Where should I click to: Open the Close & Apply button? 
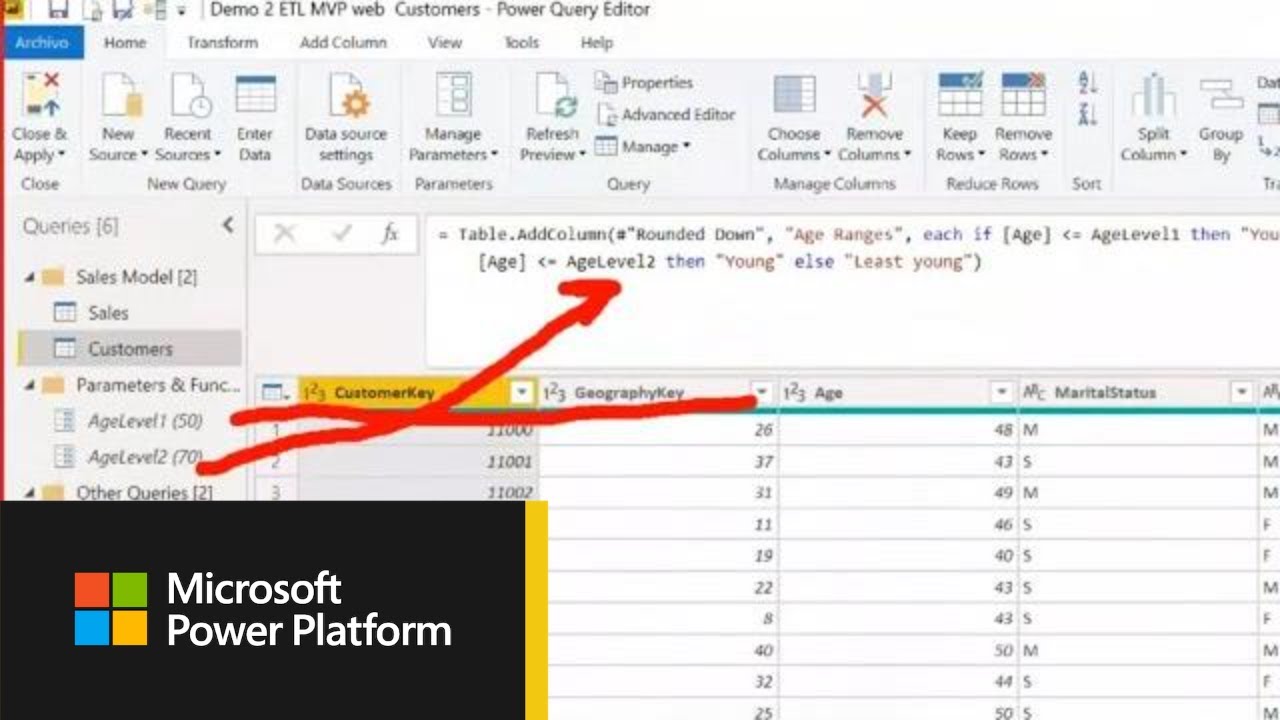pos(40,118)
